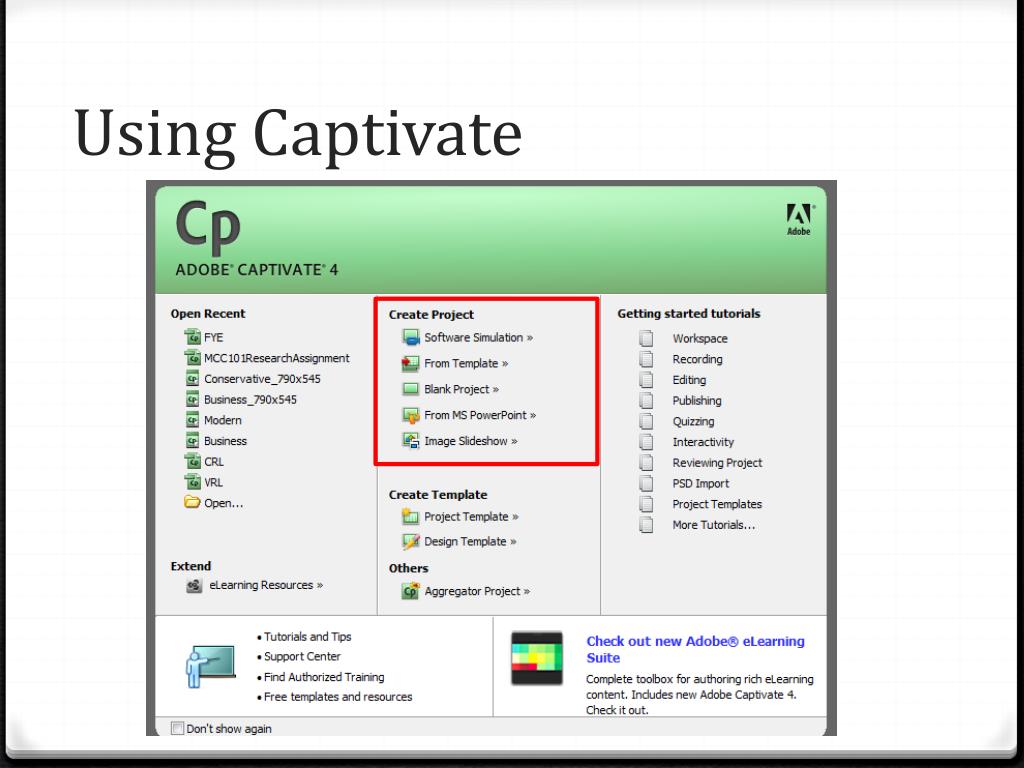This screenshot has height=768, width=1024.
Task: Open the Project Templates tutorial
Action: pos(717,504)
